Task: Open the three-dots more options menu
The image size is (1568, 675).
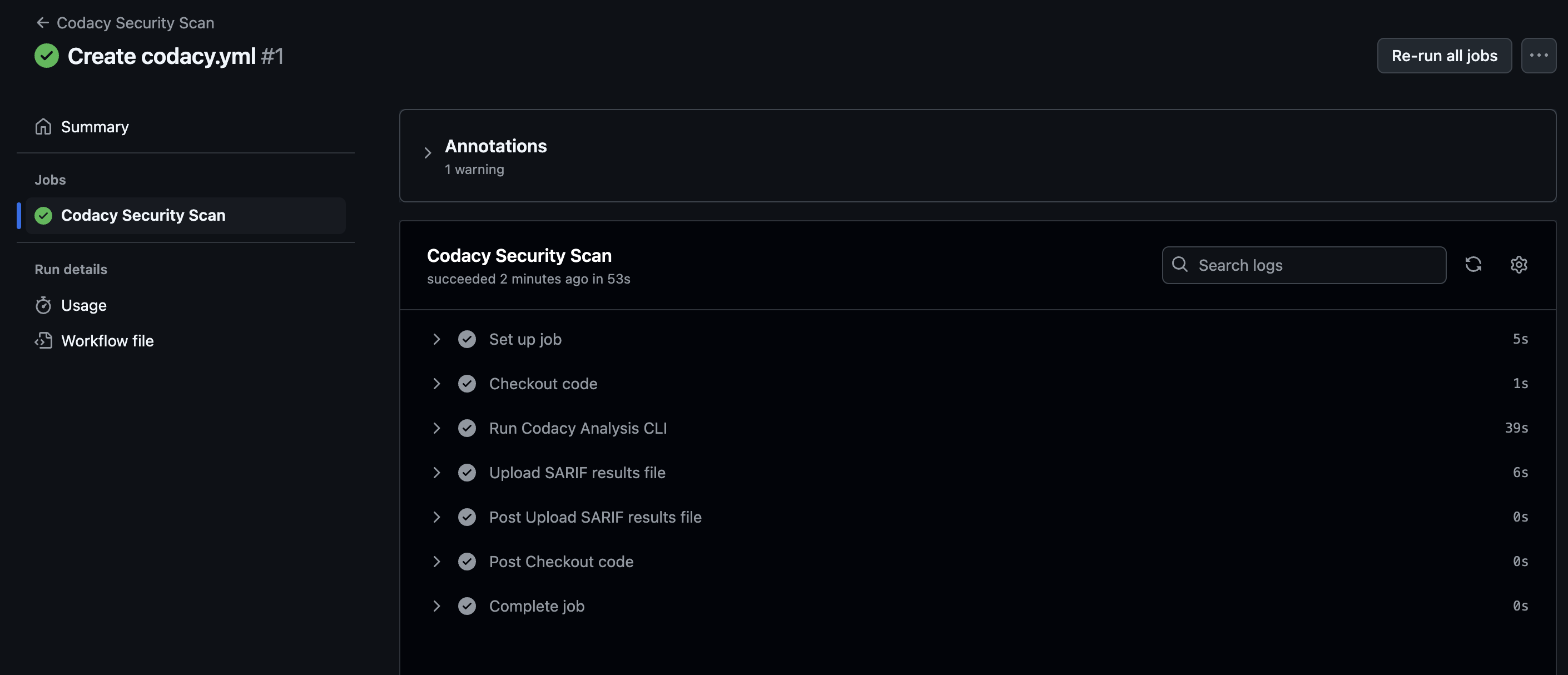Action: tap(1538, 56)
